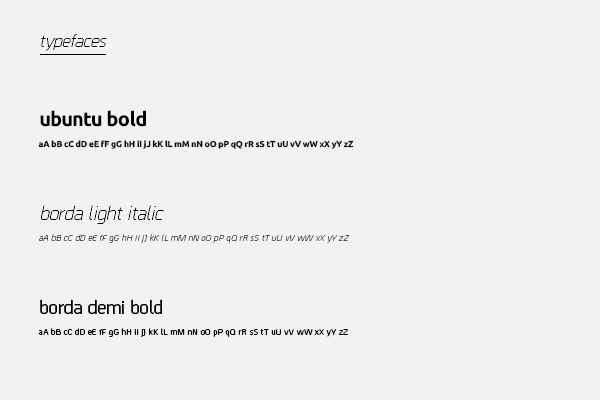Click "zZ" ending the ubuntu bold alphabet
This screenshot has width=600, height=400.
click(348, 144)
